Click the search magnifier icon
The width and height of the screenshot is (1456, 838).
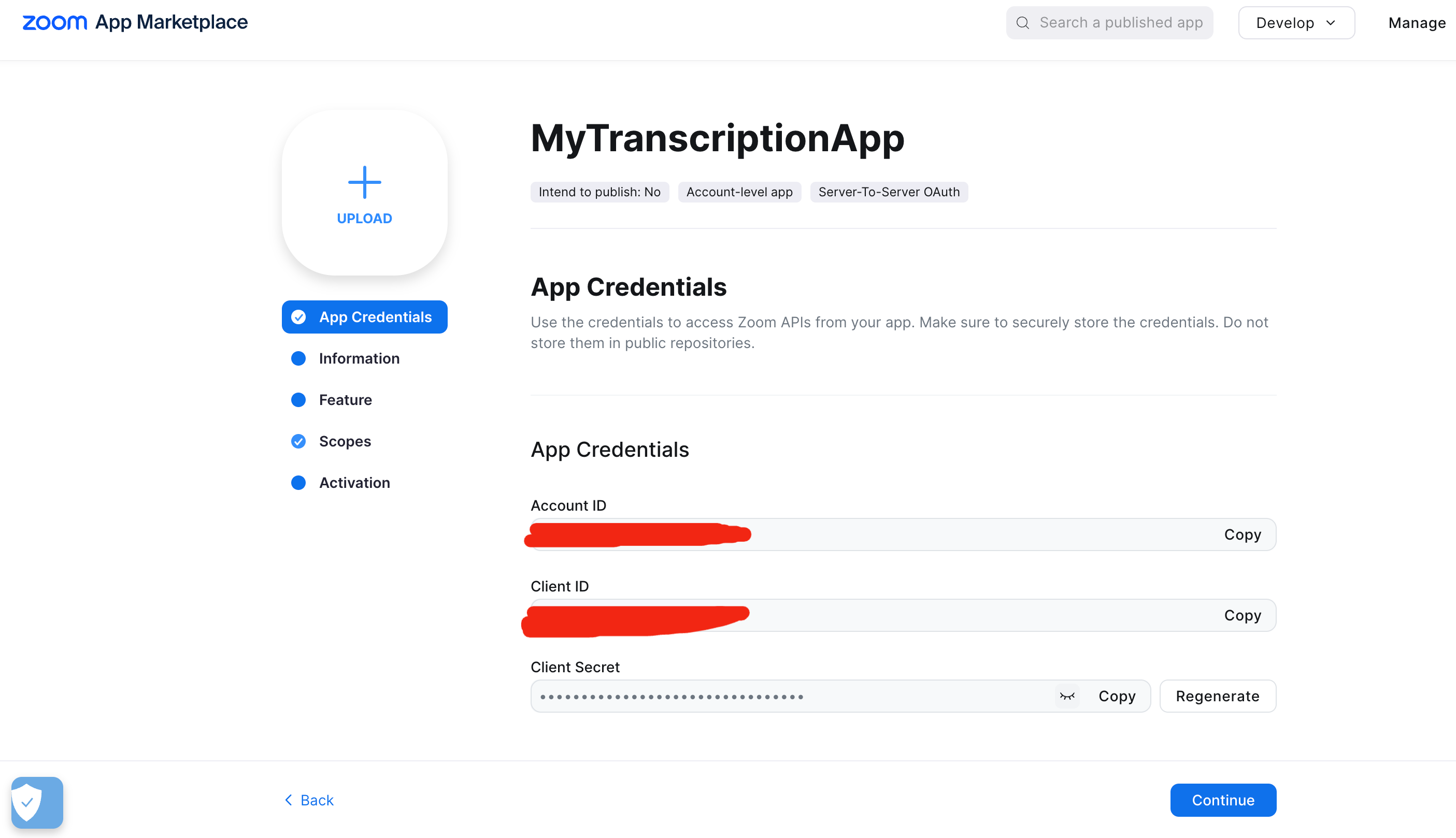[x=1022, y=23]
